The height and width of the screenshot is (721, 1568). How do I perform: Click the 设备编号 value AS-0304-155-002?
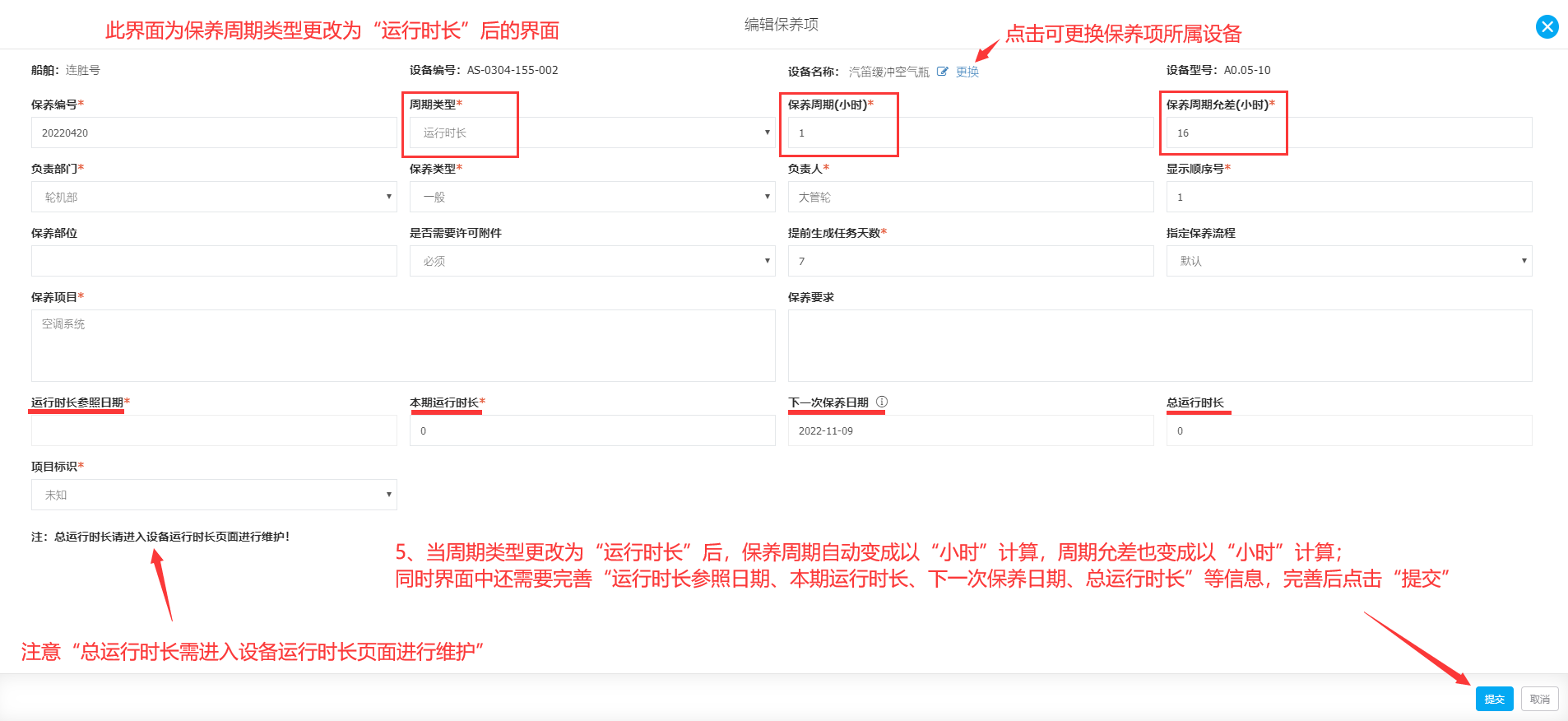click(x=513, y=70)
